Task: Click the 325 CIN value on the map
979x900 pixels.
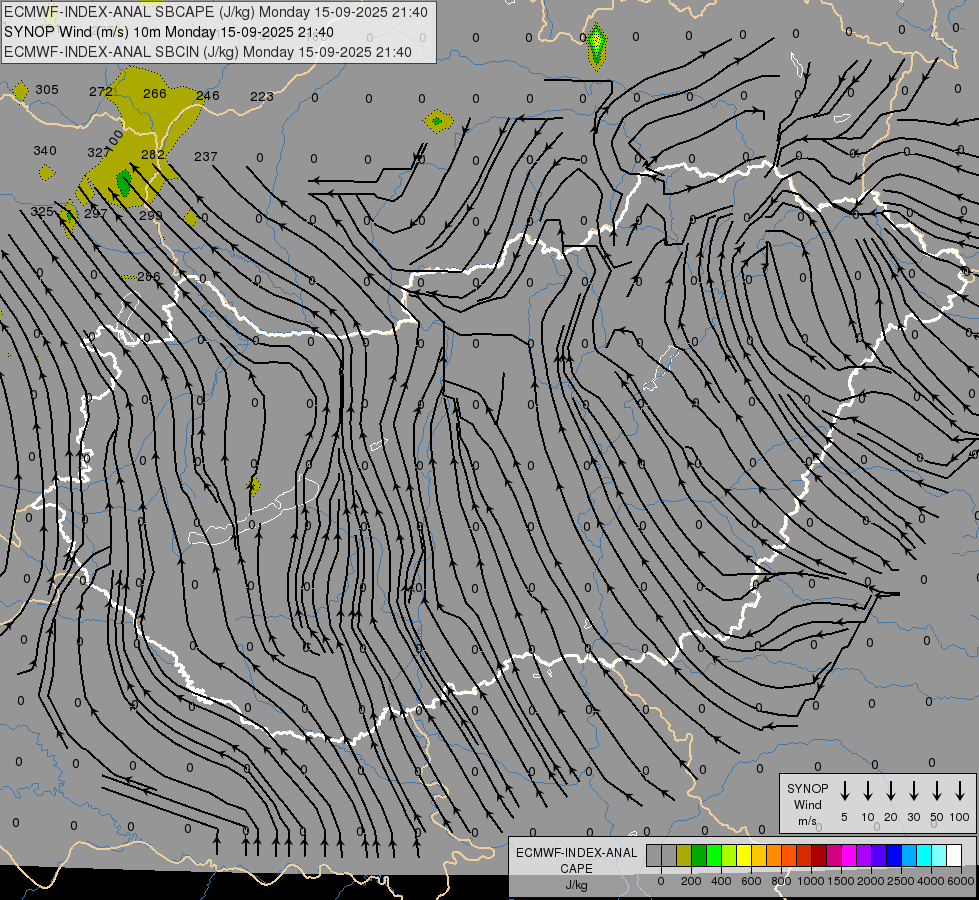Action: click(42, 211)
